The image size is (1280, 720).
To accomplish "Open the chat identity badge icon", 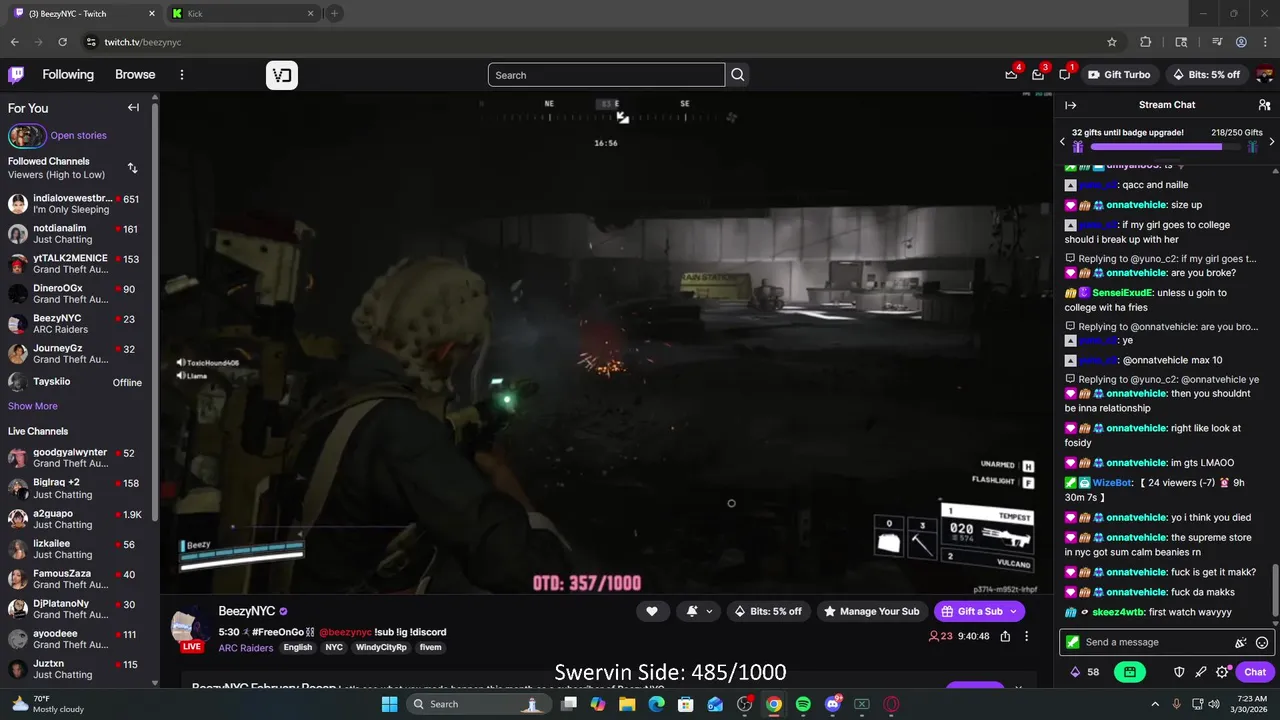I will (x=1073, y=643).
